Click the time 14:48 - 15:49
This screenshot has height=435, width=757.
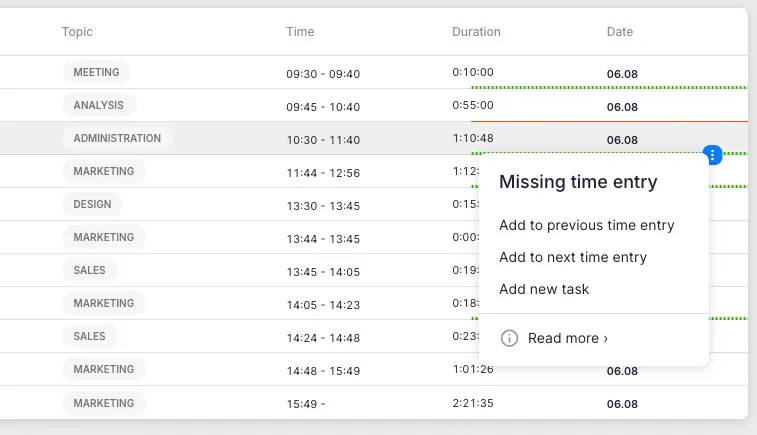[x=323, y=371]
